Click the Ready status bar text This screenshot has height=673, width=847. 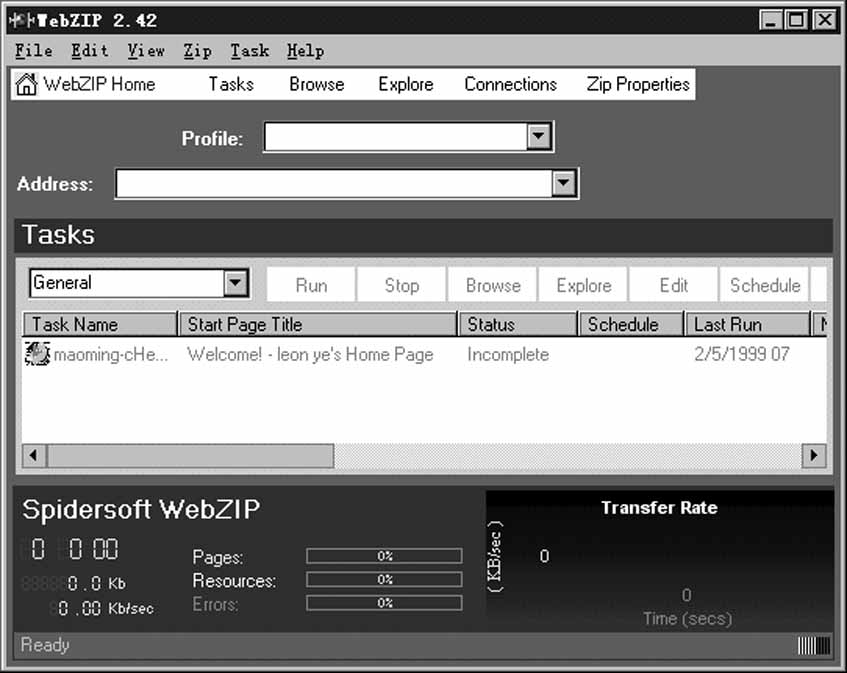pyautogui.click(x=45, y=645)
